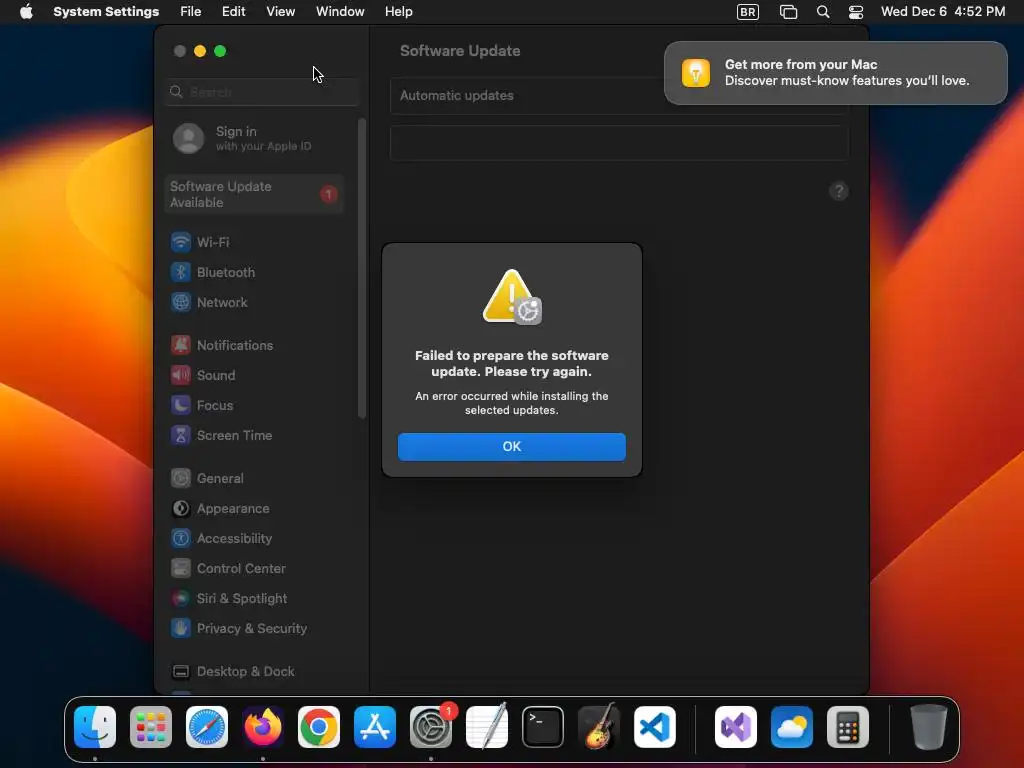Click the BR input source menu bar icon
1024x768 pixels.
(748, 12)
